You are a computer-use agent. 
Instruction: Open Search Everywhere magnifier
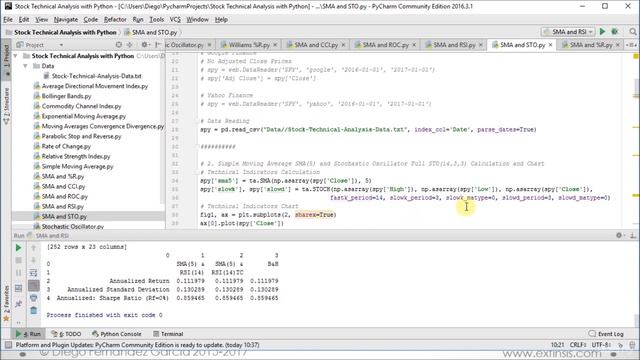[633, 31]
